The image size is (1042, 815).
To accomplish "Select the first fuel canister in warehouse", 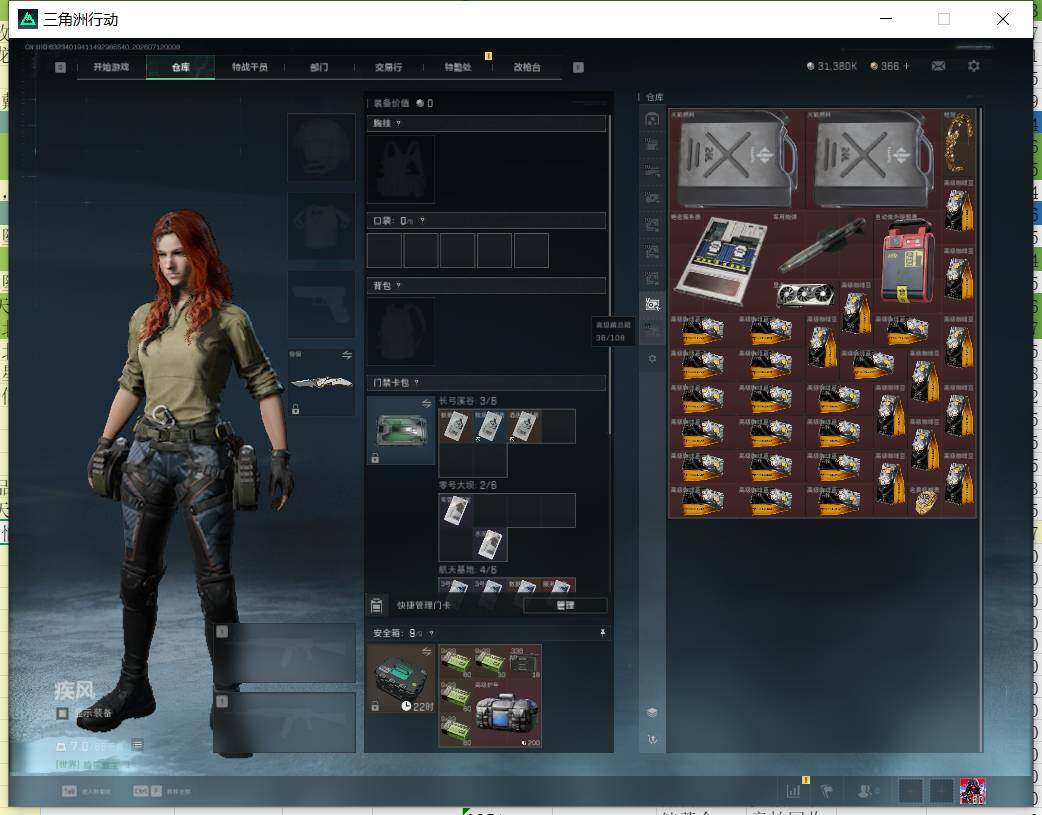I will click(736, 160).
